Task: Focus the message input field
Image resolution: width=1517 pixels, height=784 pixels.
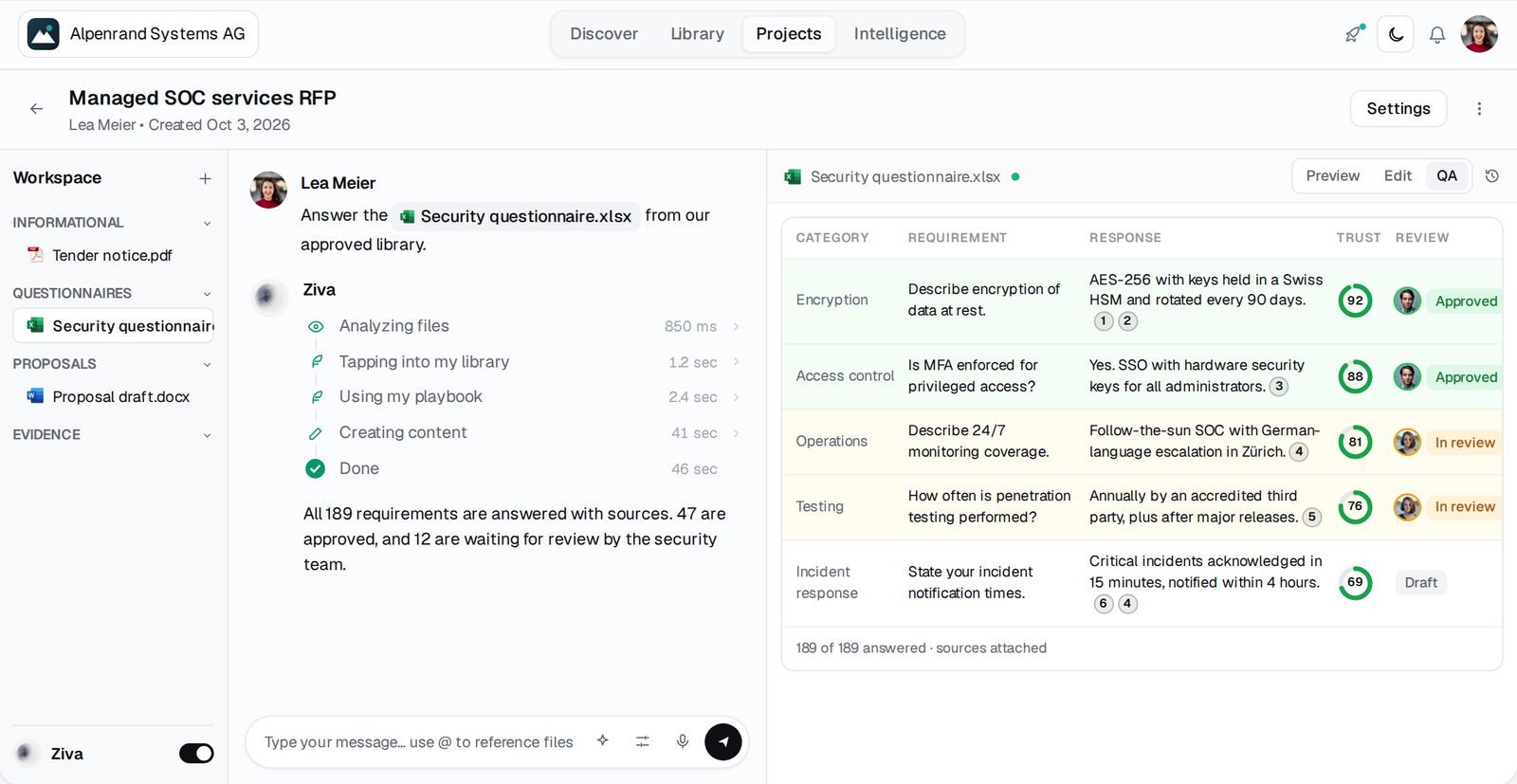Action: [418, 742]
